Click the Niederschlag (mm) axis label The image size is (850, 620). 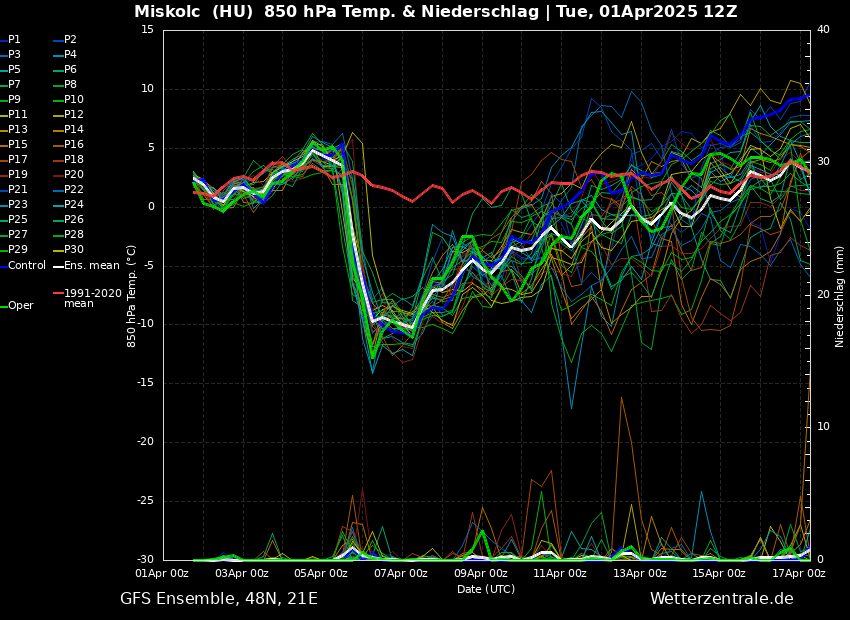840,296
